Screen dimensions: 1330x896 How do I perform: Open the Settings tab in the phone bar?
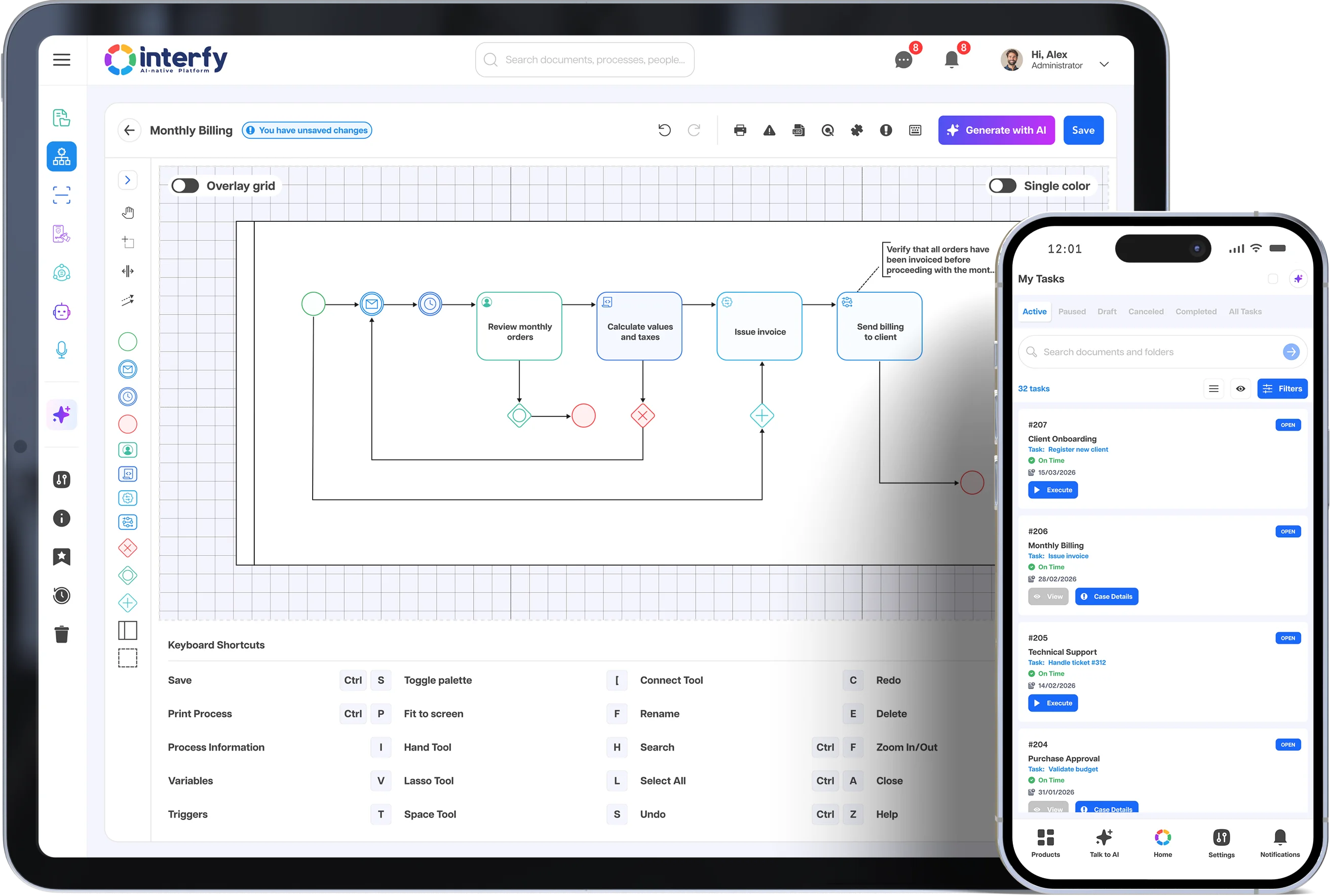pos(1222,843)
